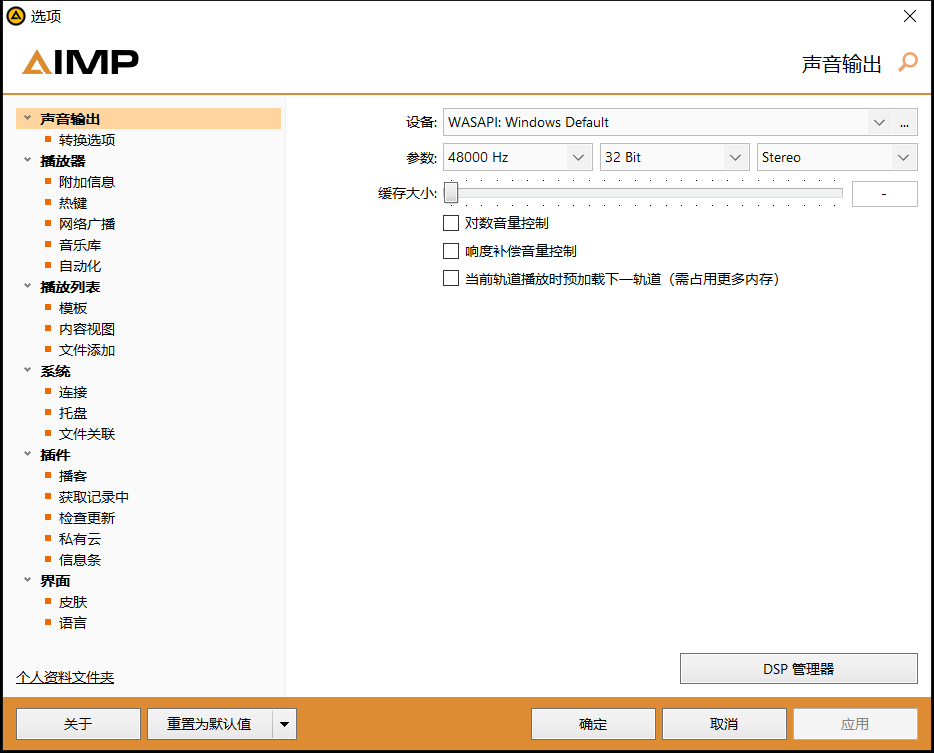Click 重置为默认值 button
The width and height of the screenshot is (934, 753).
(x=210, y=724)
